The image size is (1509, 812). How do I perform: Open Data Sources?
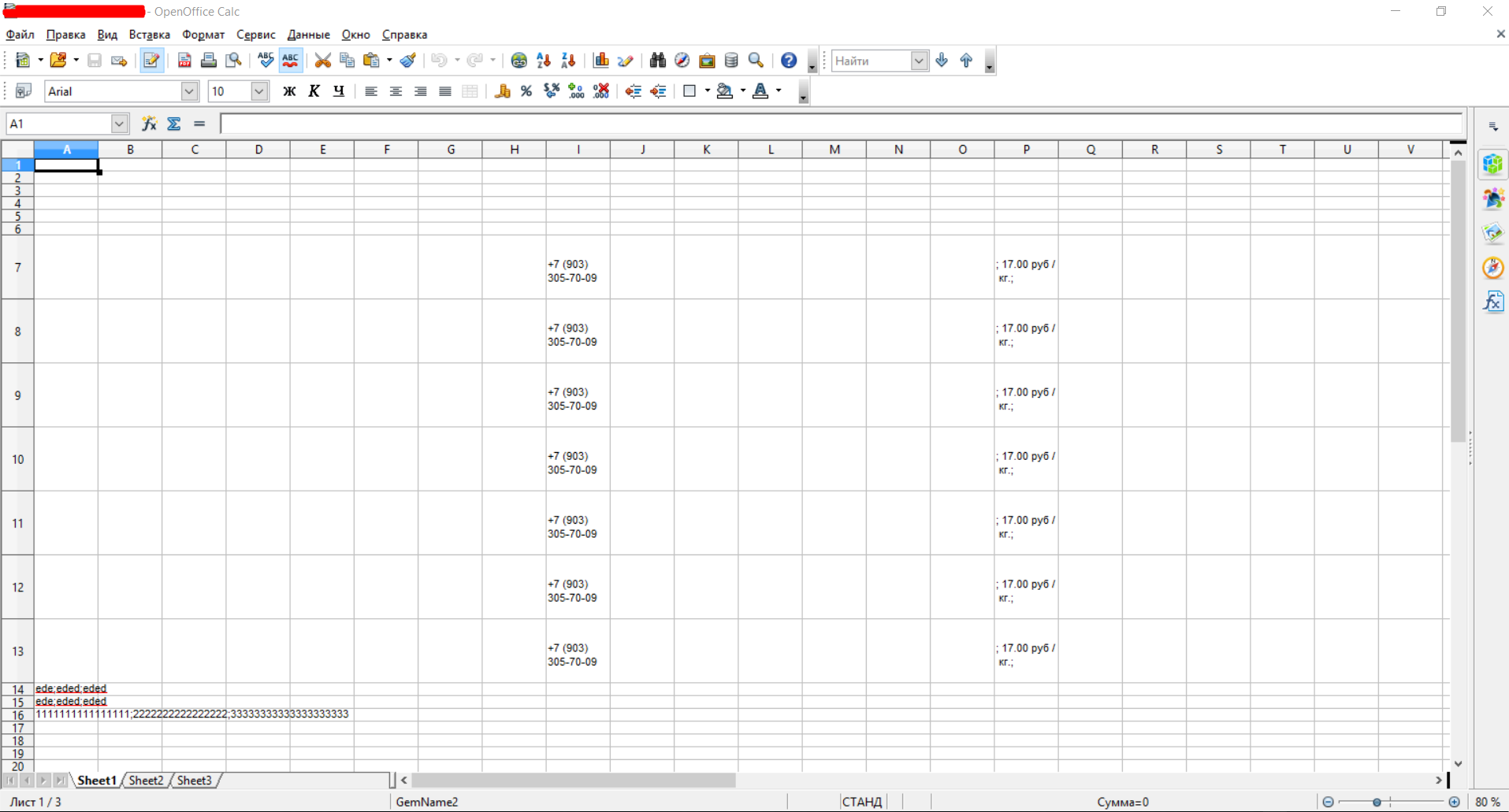click(731, 61)
